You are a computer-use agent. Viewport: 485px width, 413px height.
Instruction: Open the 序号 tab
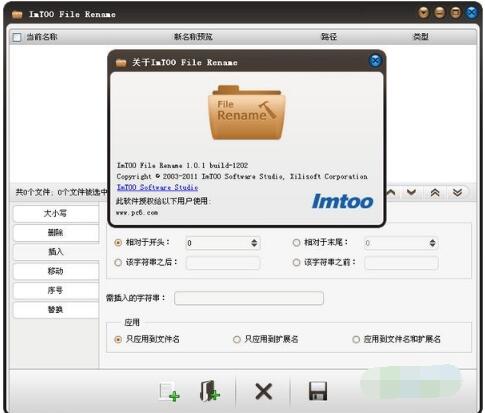point(56,290)
